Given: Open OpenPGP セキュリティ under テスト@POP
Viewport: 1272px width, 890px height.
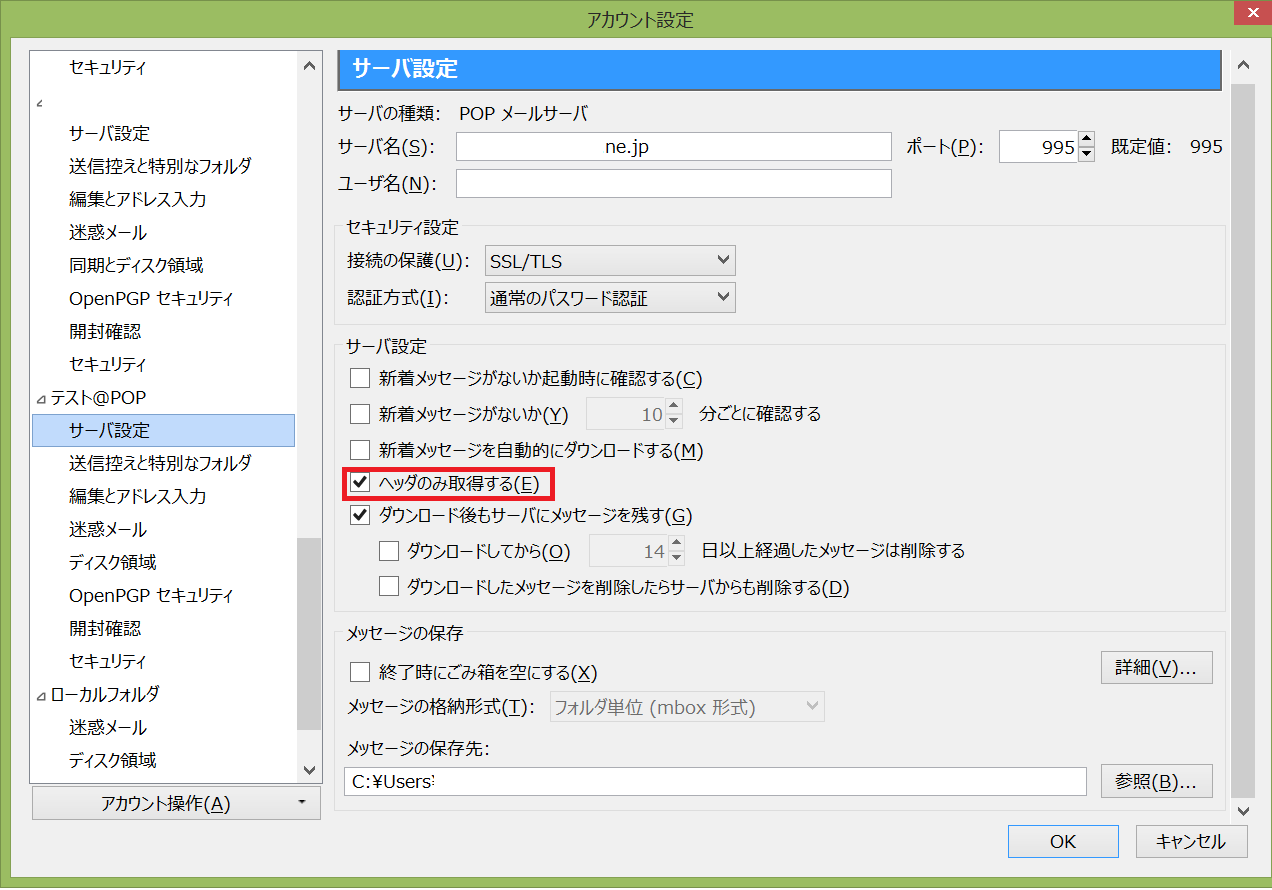Looking at the screenshot, I should click(x=151, y=595).
